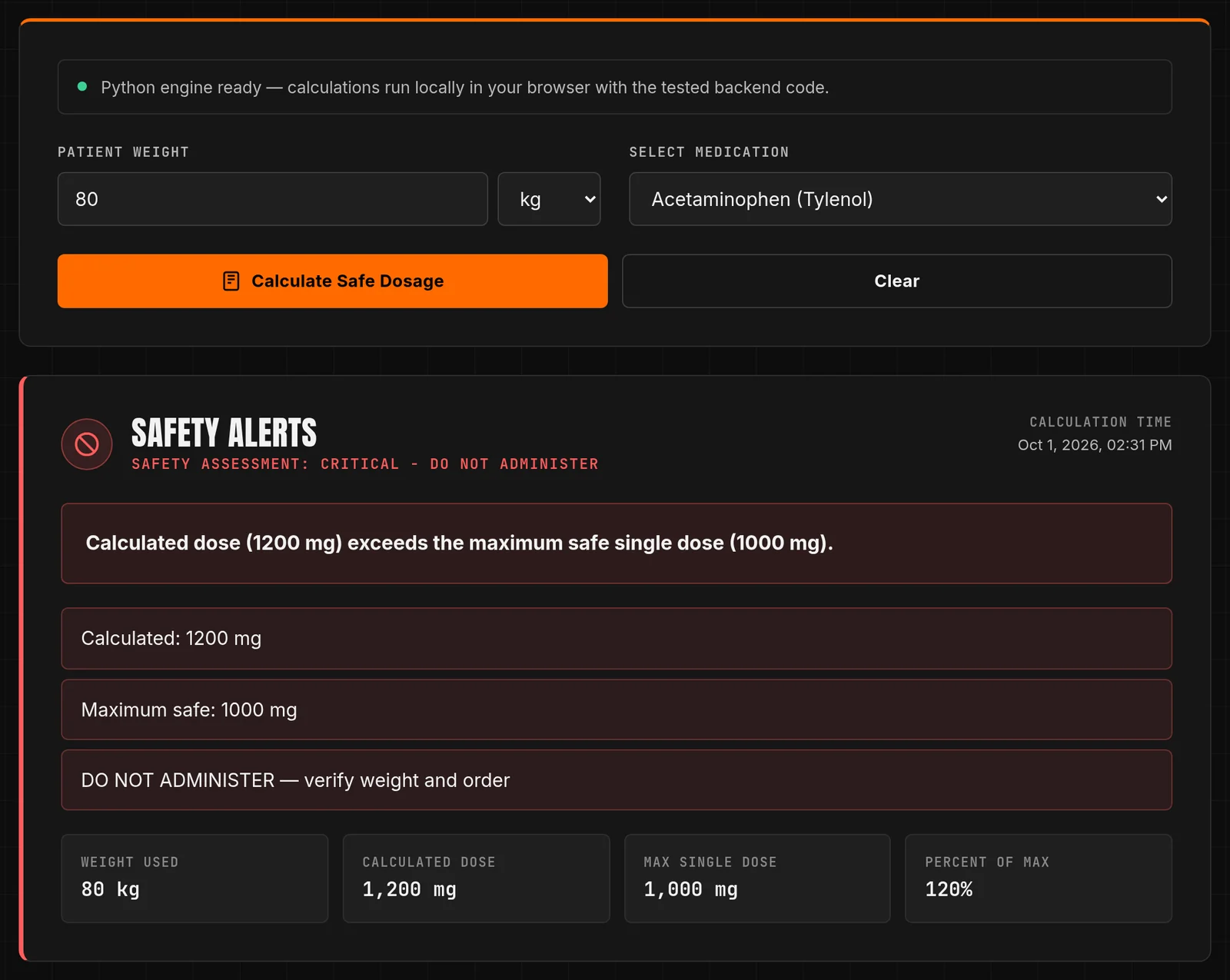Click the 'Maximum safe: 1000 mg' alert row

point(616,709)
